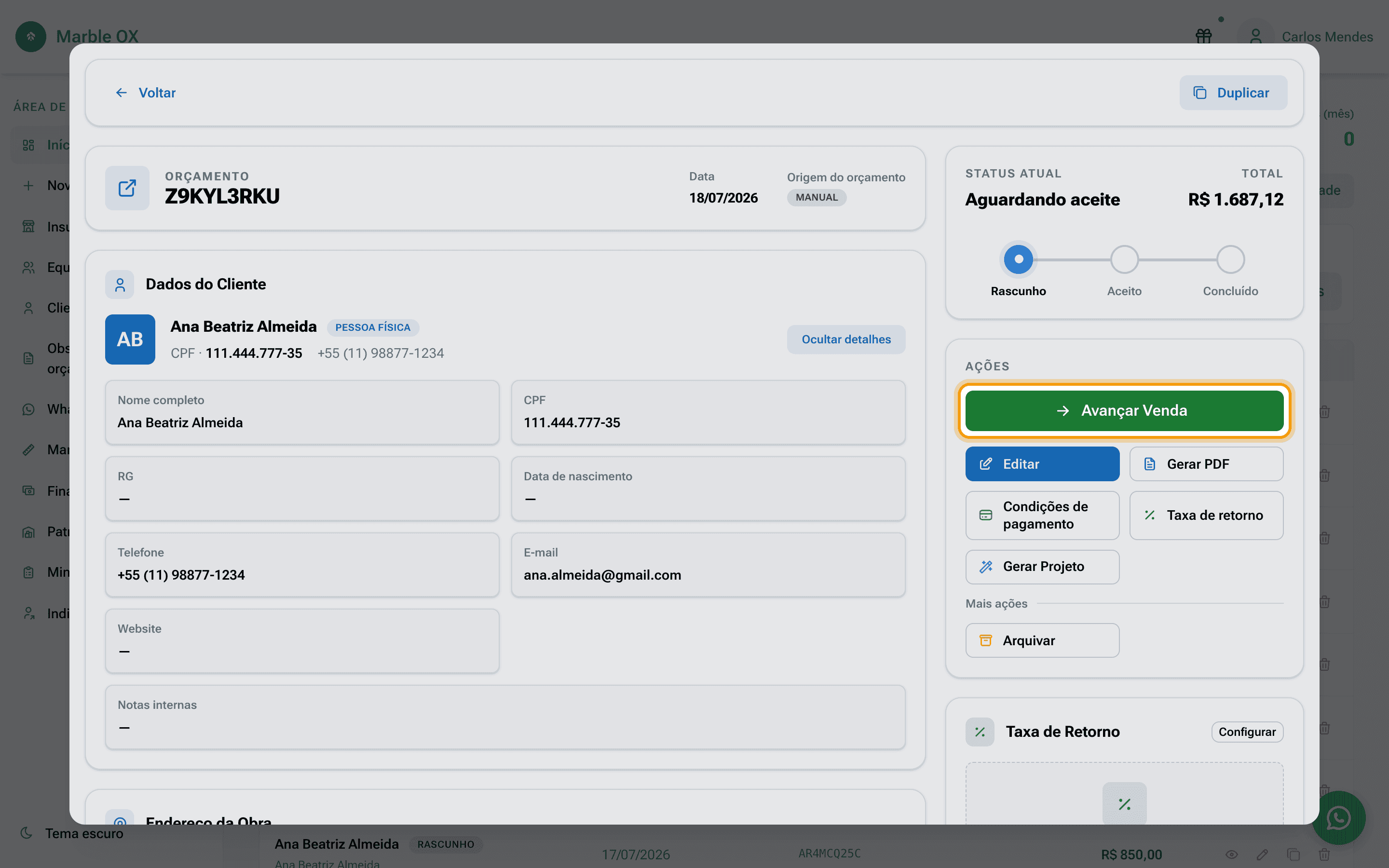Click the gift icon in the top bar

pyautogui.click(x=1204, y=37)
